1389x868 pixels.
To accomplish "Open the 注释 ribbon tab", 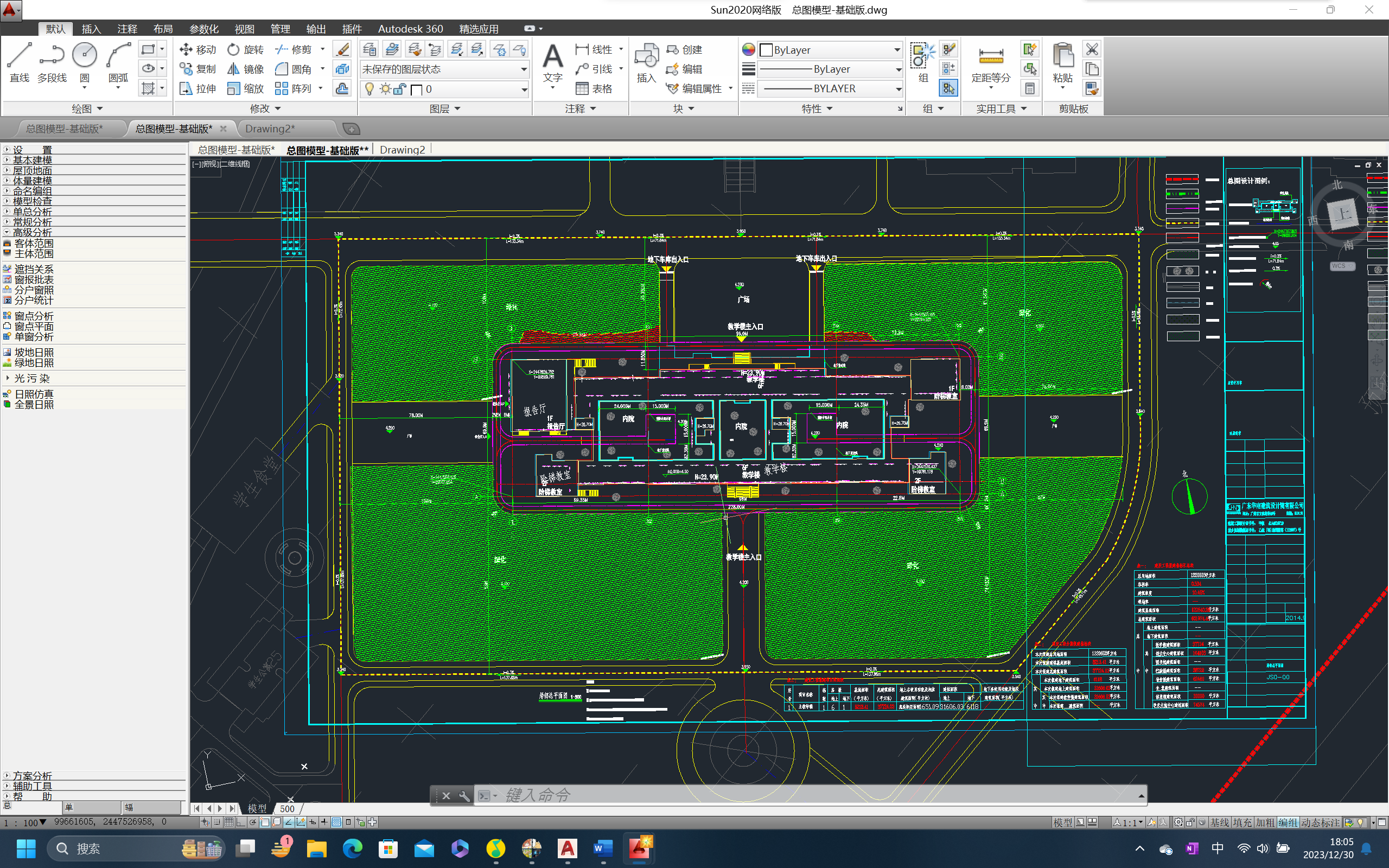I will coord(127,29).
